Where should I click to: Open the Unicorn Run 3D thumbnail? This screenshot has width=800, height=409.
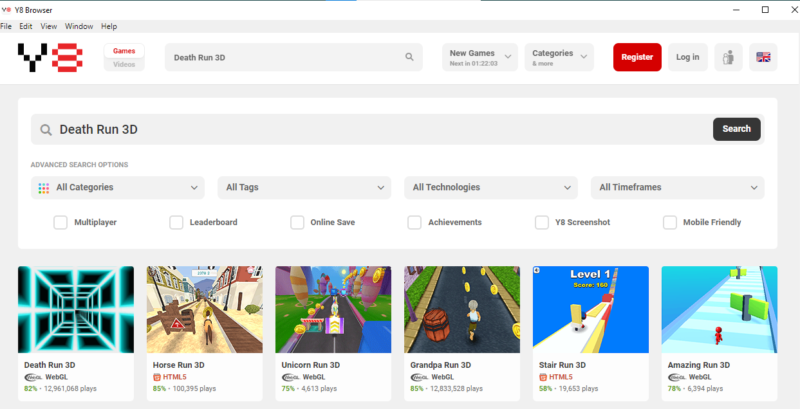[x=333, y=310]
